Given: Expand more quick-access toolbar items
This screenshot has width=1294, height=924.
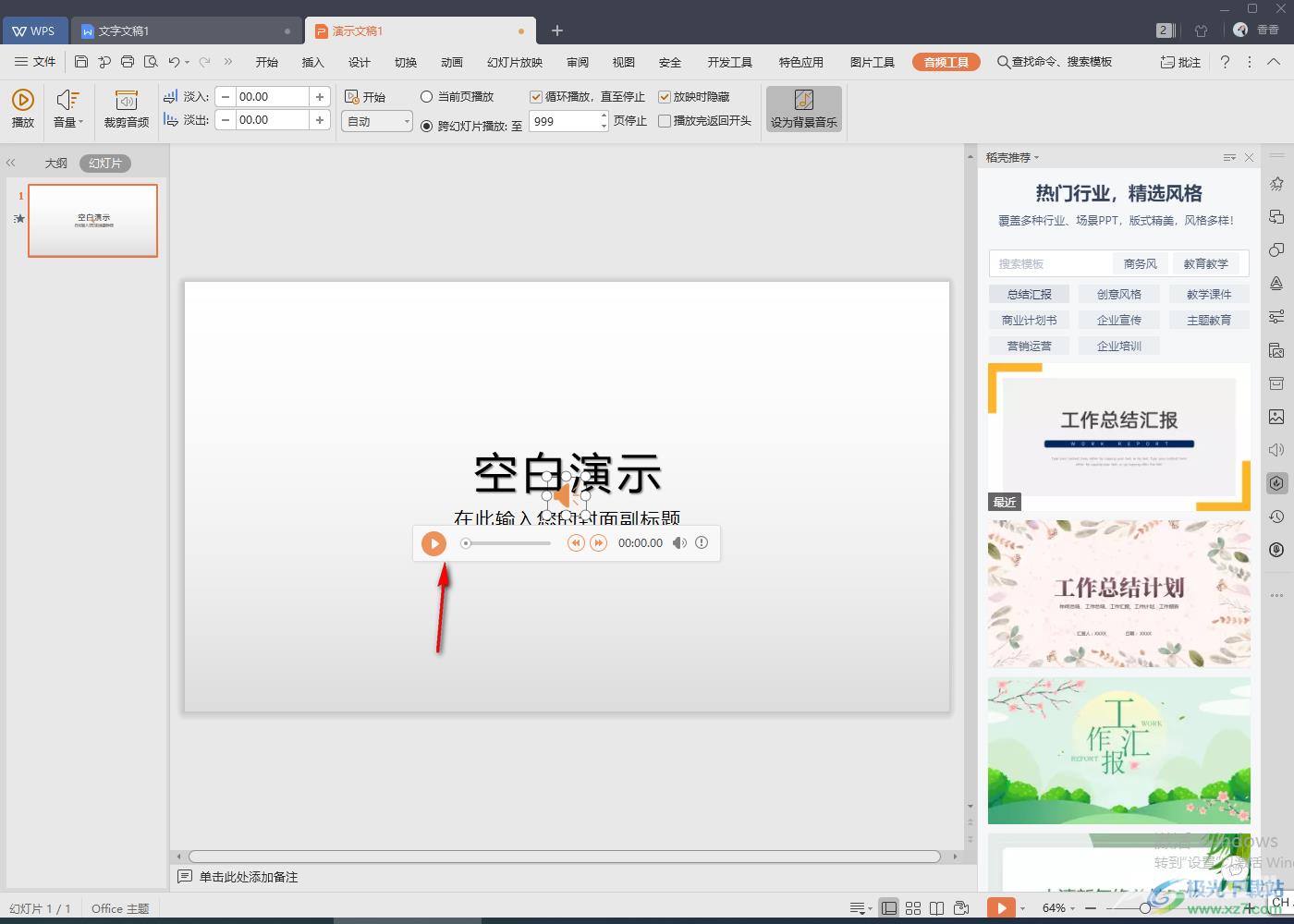Looking at the screenshot, I should [x=228, y=62].
